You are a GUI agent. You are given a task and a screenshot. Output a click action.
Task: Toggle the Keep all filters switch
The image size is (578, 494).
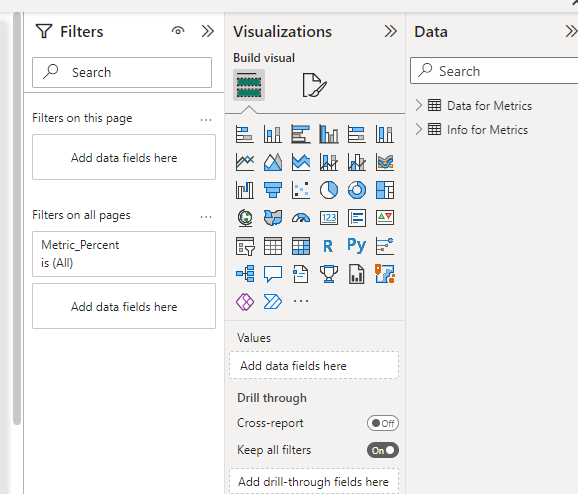tap(383, 450)
